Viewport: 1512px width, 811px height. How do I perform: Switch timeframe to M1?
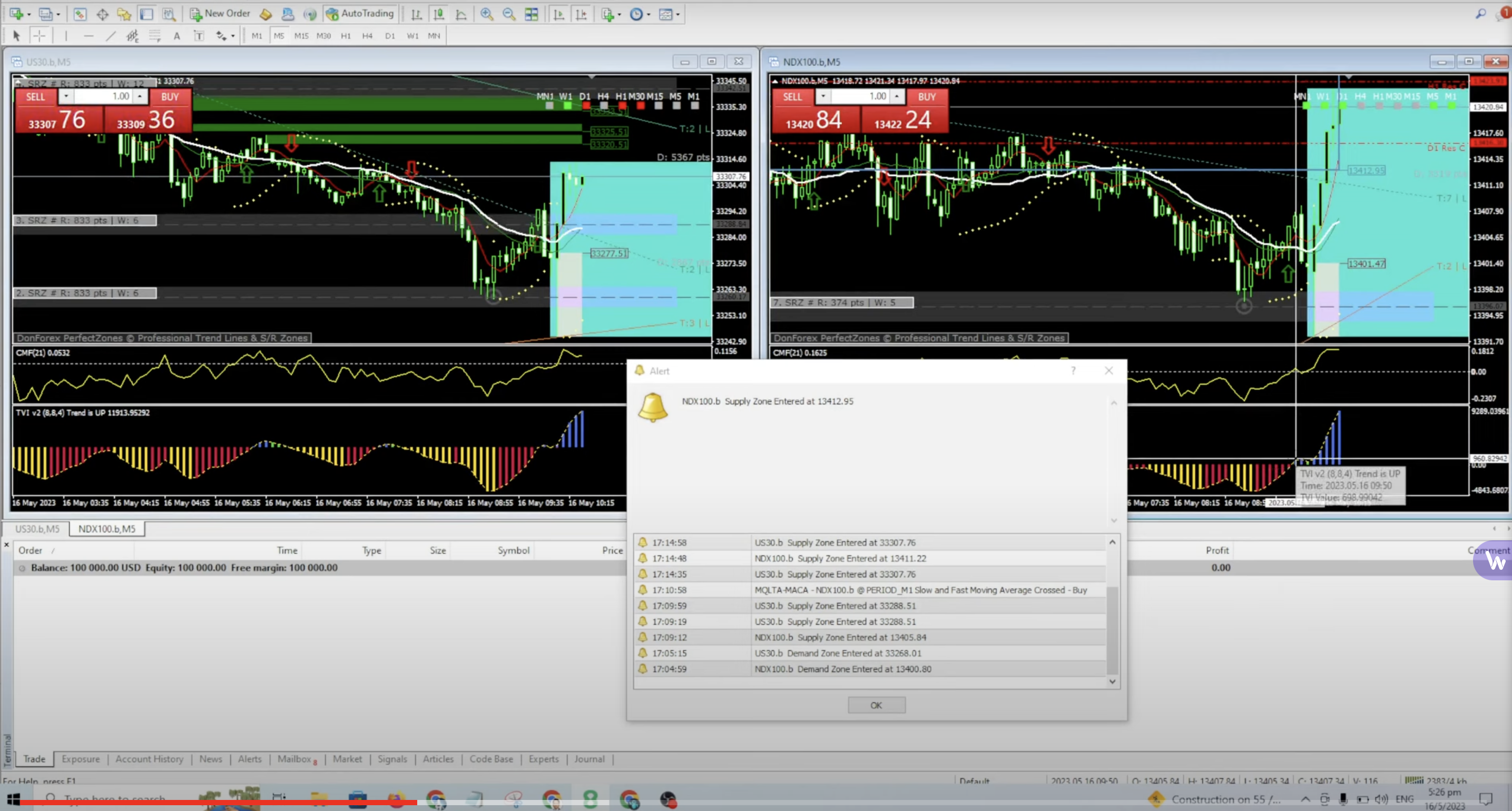click(257, 36)
